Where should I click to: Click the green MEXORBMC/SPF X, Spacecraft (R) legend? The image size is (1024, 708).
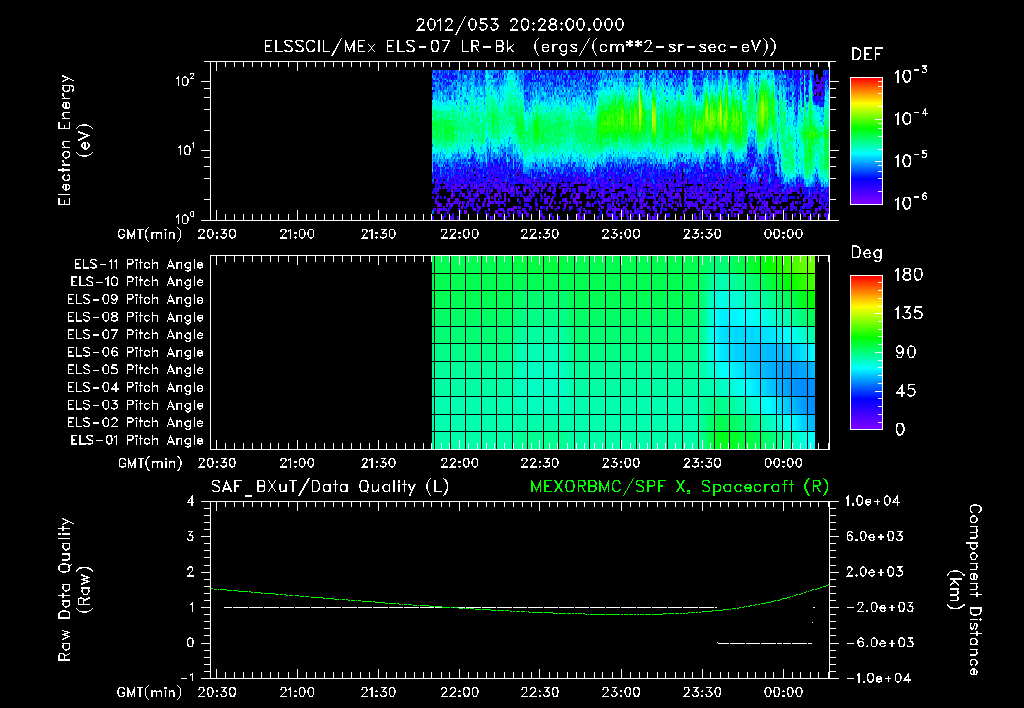pyautogui.click(x=679, y=487)
